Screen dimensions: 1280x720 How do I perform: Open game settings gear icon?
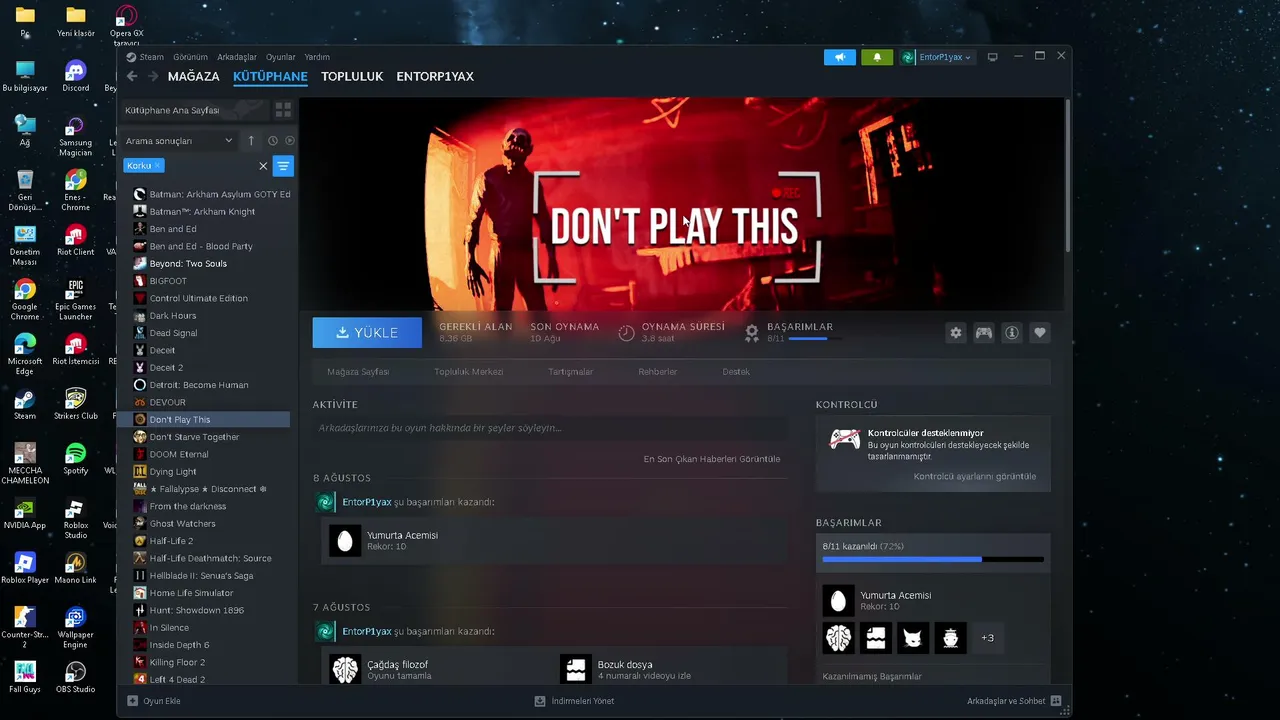pos(956,333)
